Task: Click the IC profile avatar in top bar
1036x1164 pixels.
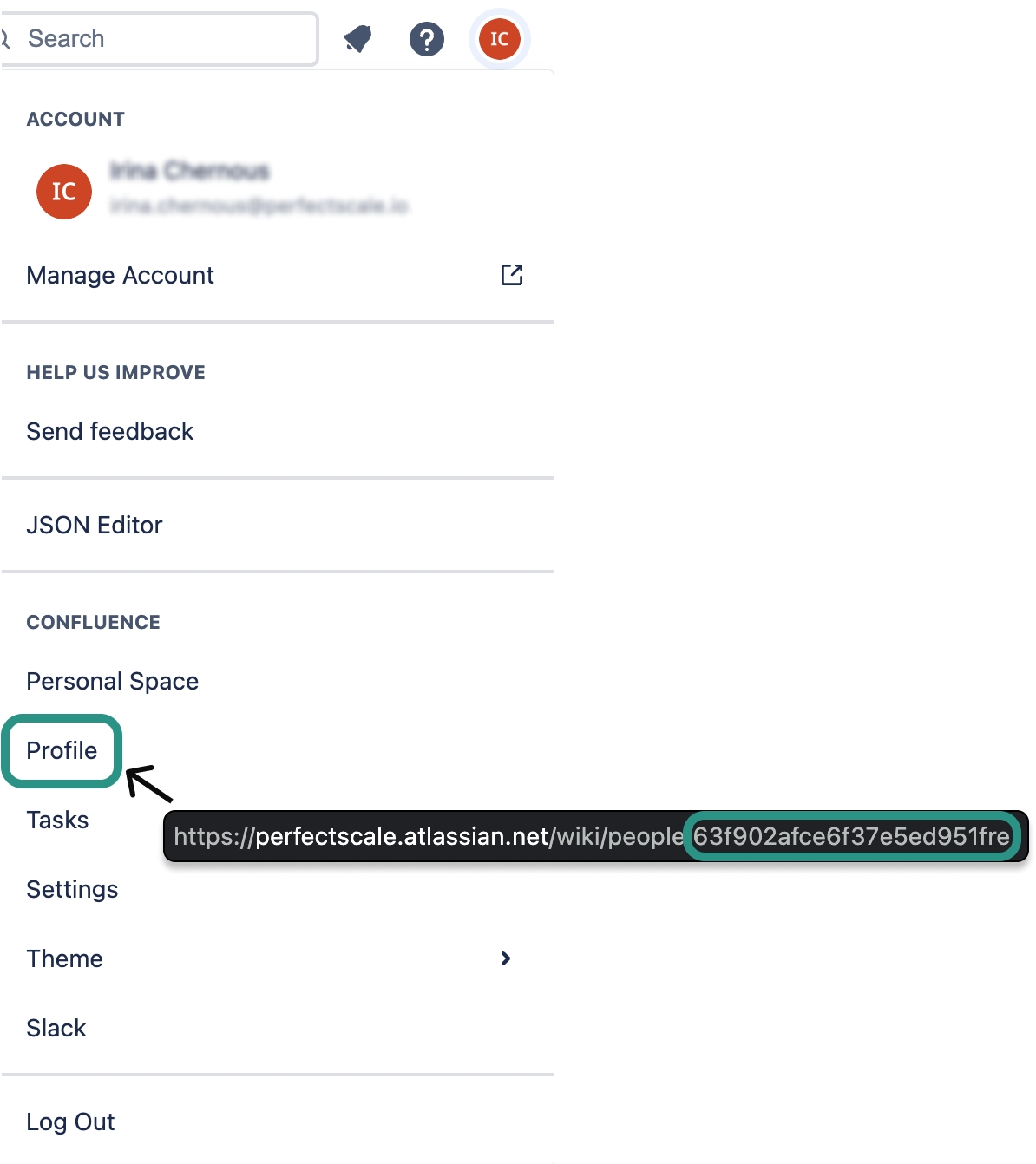Action: tap(499, 39)
